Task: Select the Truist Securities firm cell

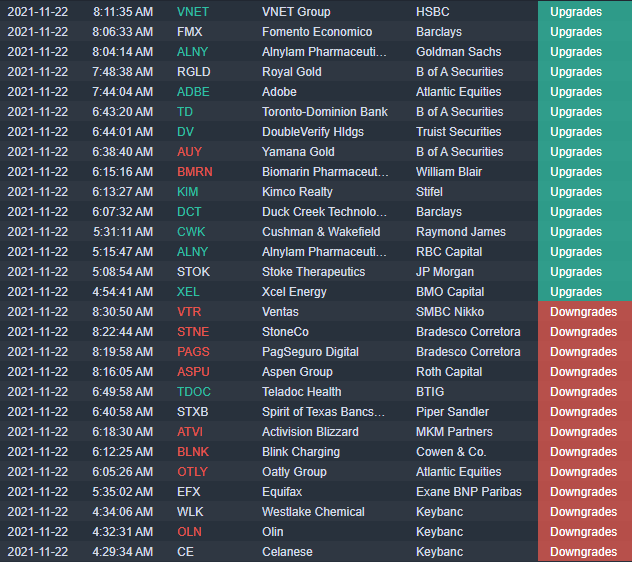Action: pyautogui.click(x=458, y=132)
